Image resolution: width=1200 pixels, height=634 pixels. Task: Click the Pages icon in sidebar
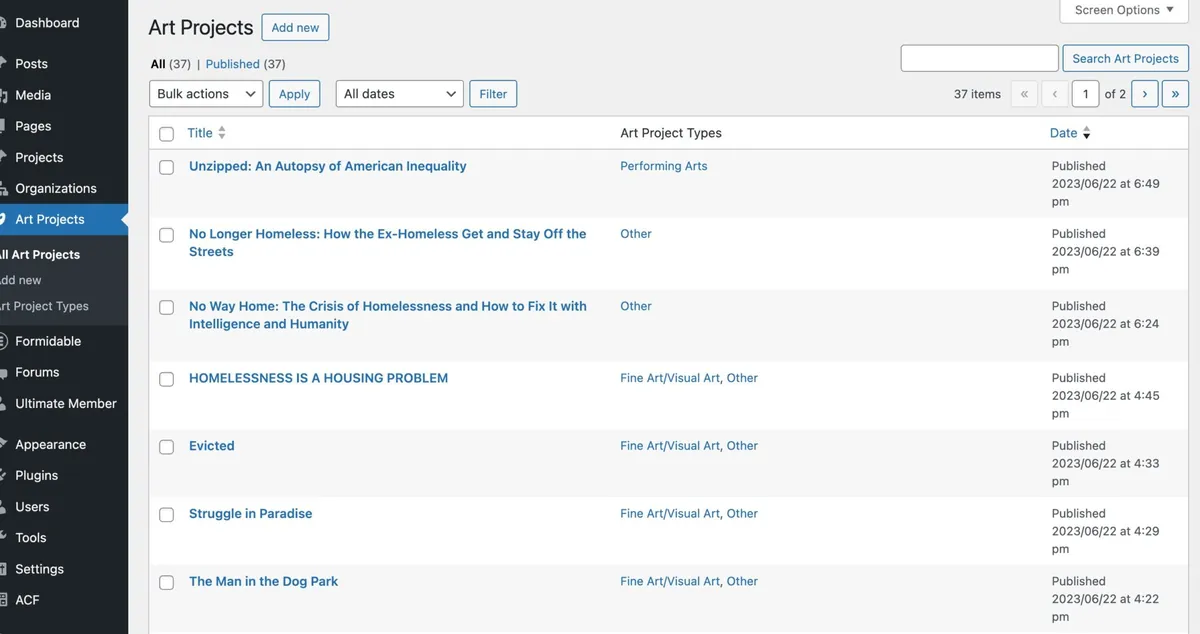(3, 126)
